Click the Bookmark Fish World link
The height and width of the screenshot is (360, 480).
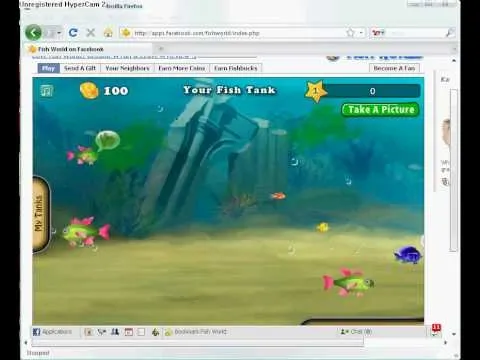coord(196,332)
